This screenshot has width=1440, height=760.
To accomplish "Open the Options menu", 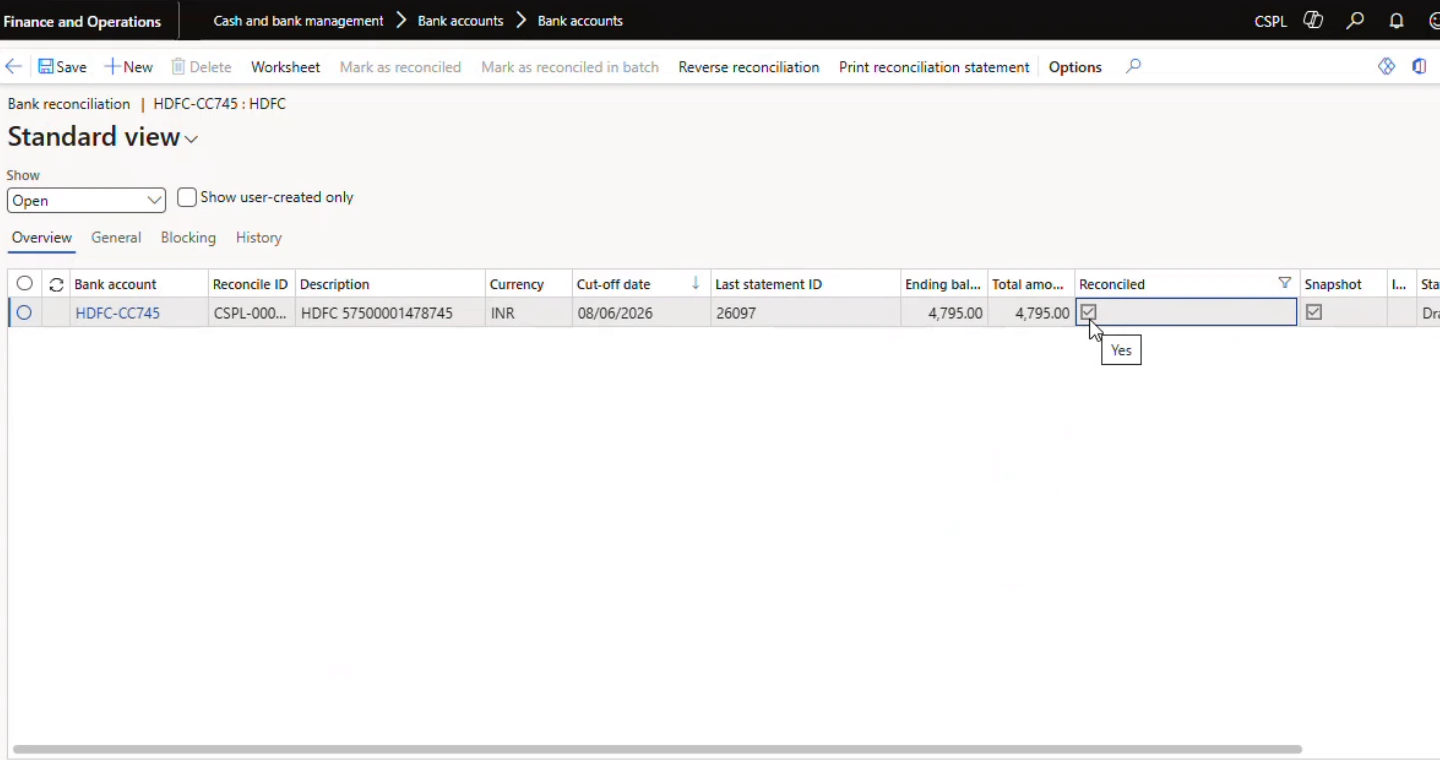I will [1075, 67].
